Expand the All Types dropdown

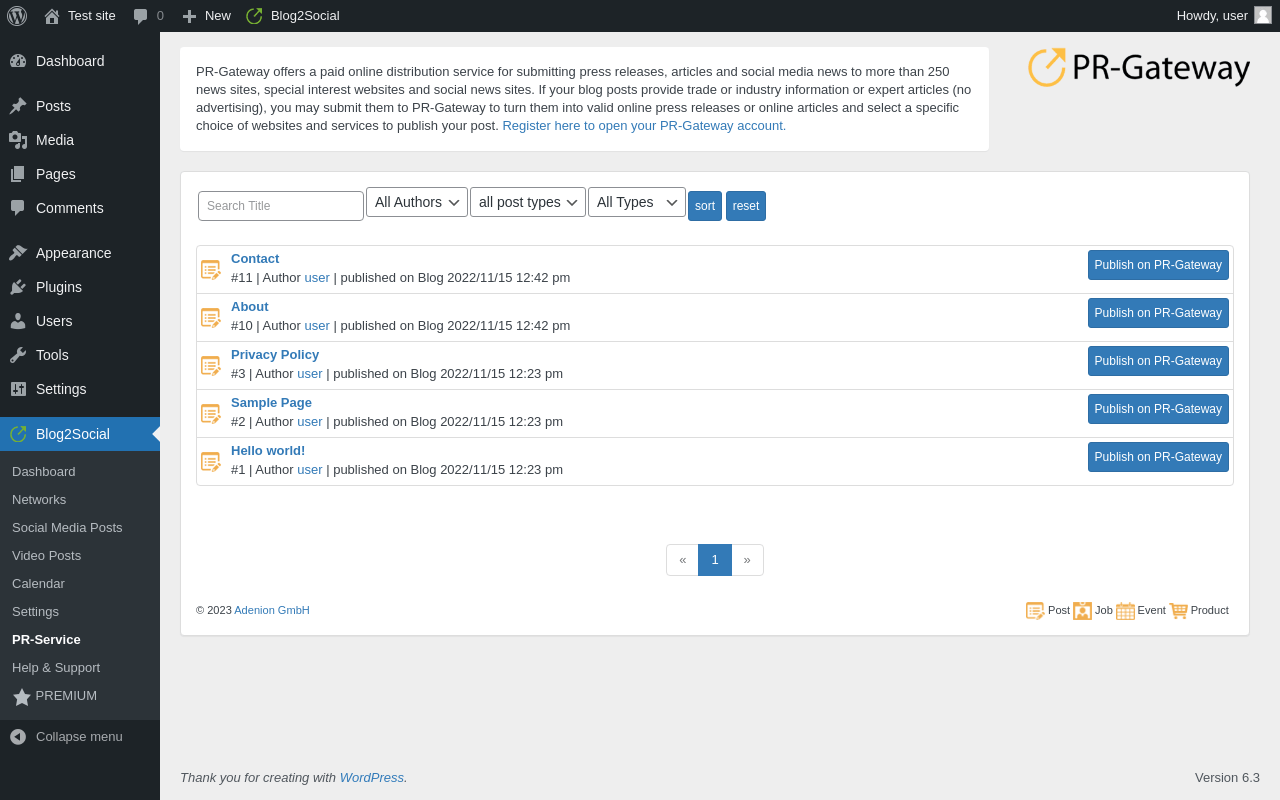pyautogui.click(x=637, y=202)
